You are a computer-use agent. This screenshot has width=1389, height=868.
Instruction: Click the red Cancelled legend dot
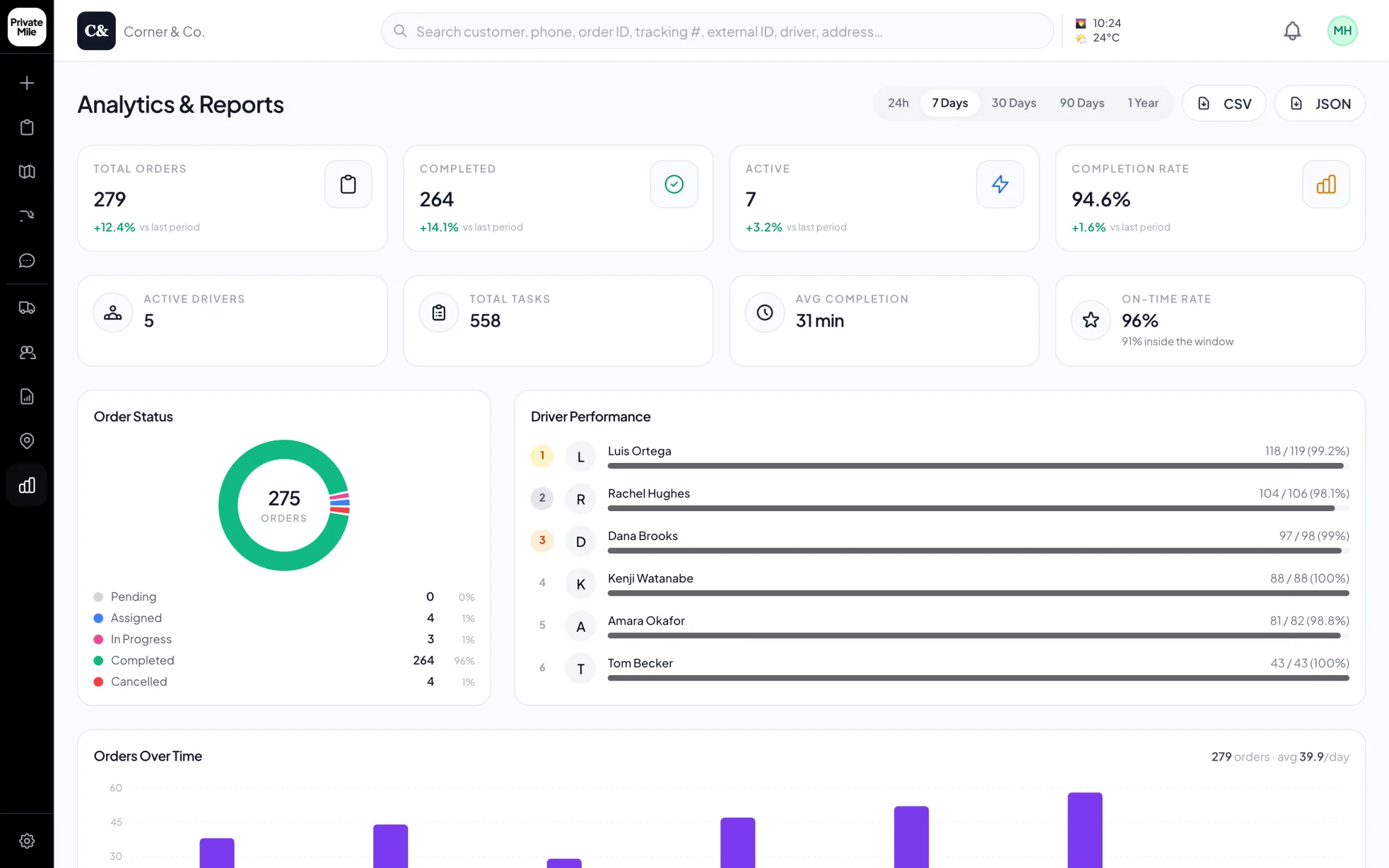click(98, 682)
